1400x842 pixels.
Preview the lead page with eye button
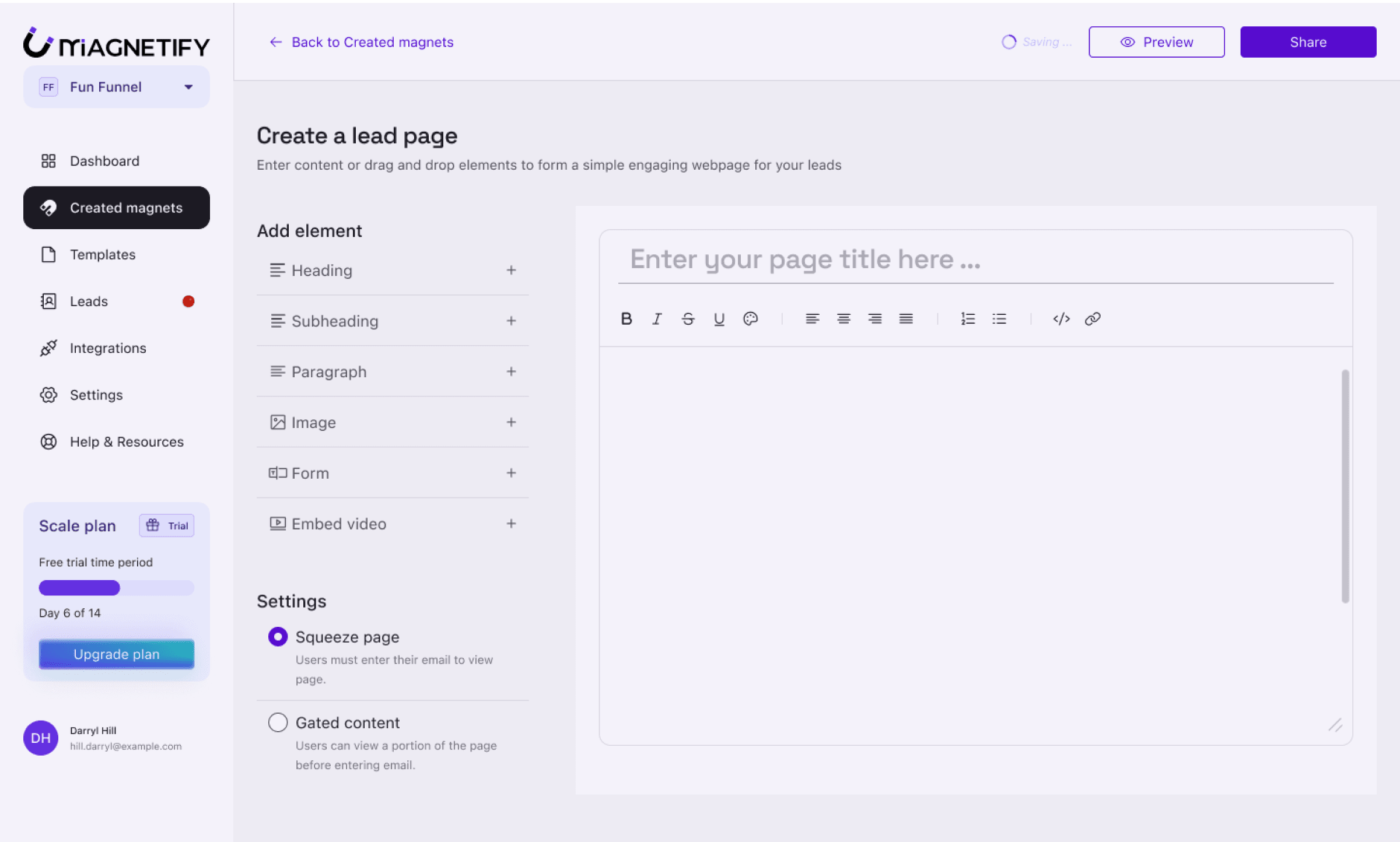(1156, 42)
